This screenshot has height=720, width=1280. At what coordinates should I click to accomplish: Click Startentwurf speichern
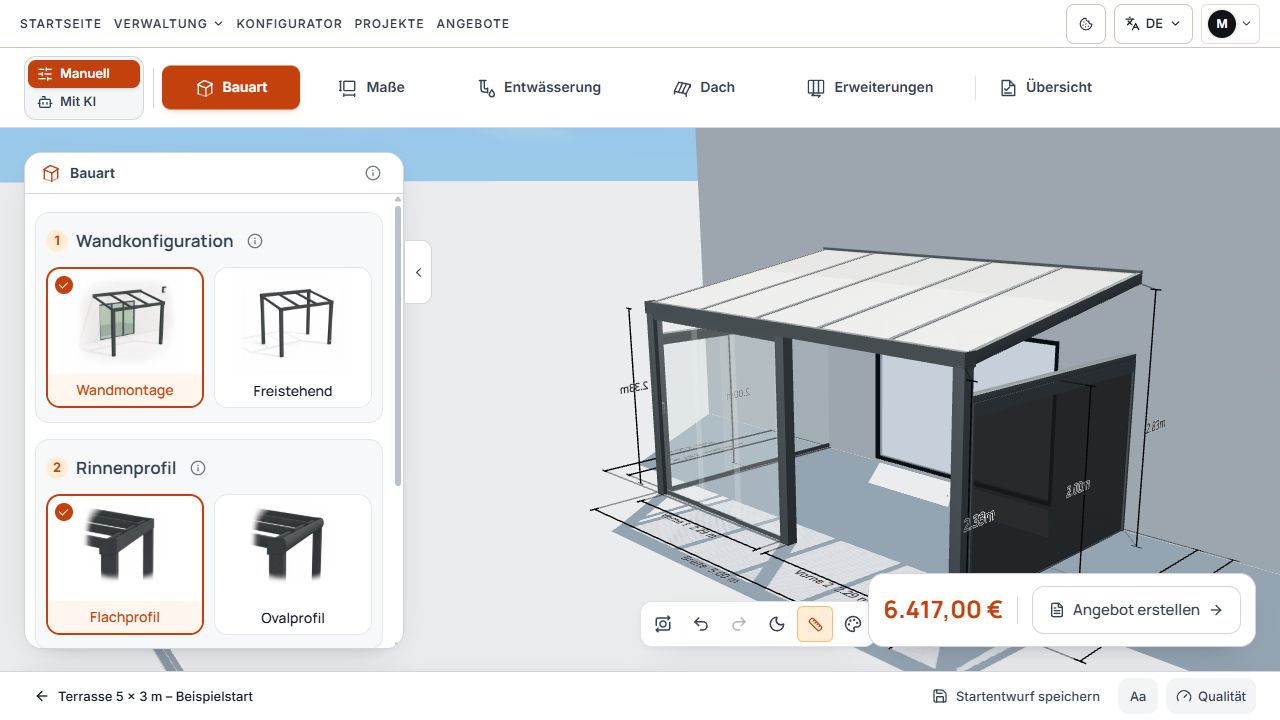coord(1016,697)
